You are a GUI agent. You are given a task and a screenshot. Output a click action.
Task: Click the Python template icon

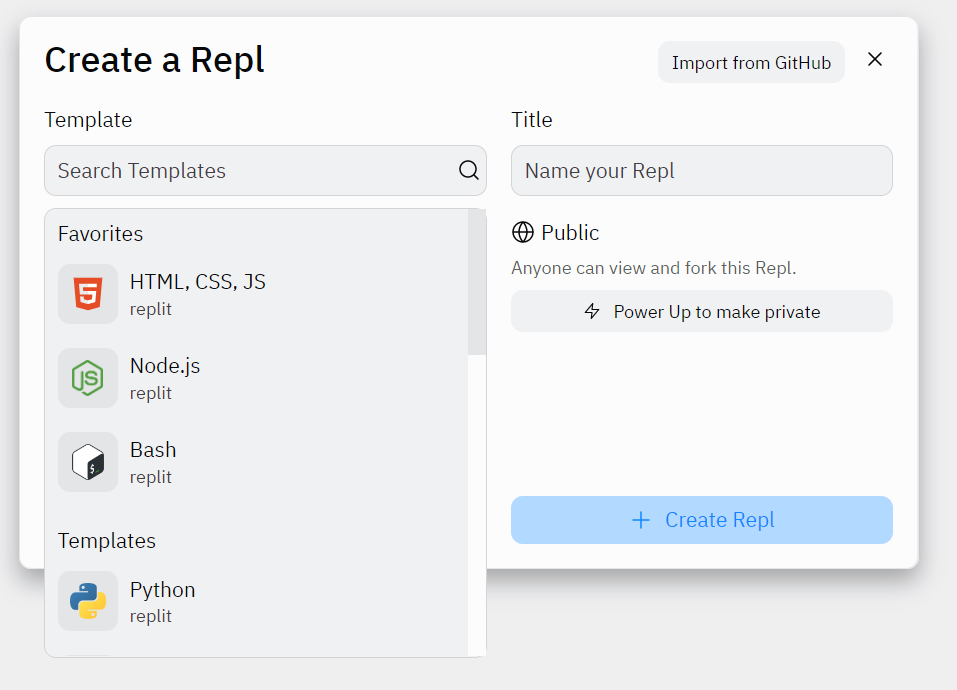click(88, 601)
